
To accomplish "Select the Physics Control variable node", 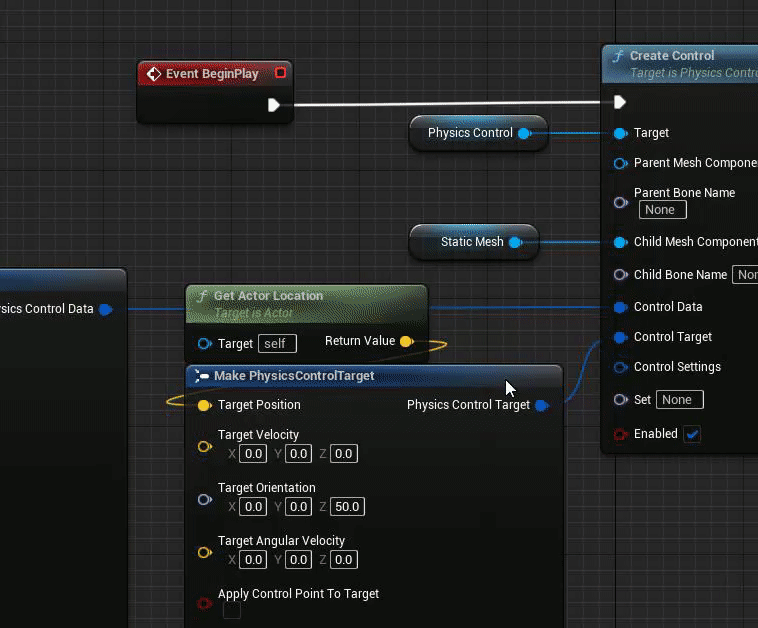I will coord(479,133).
